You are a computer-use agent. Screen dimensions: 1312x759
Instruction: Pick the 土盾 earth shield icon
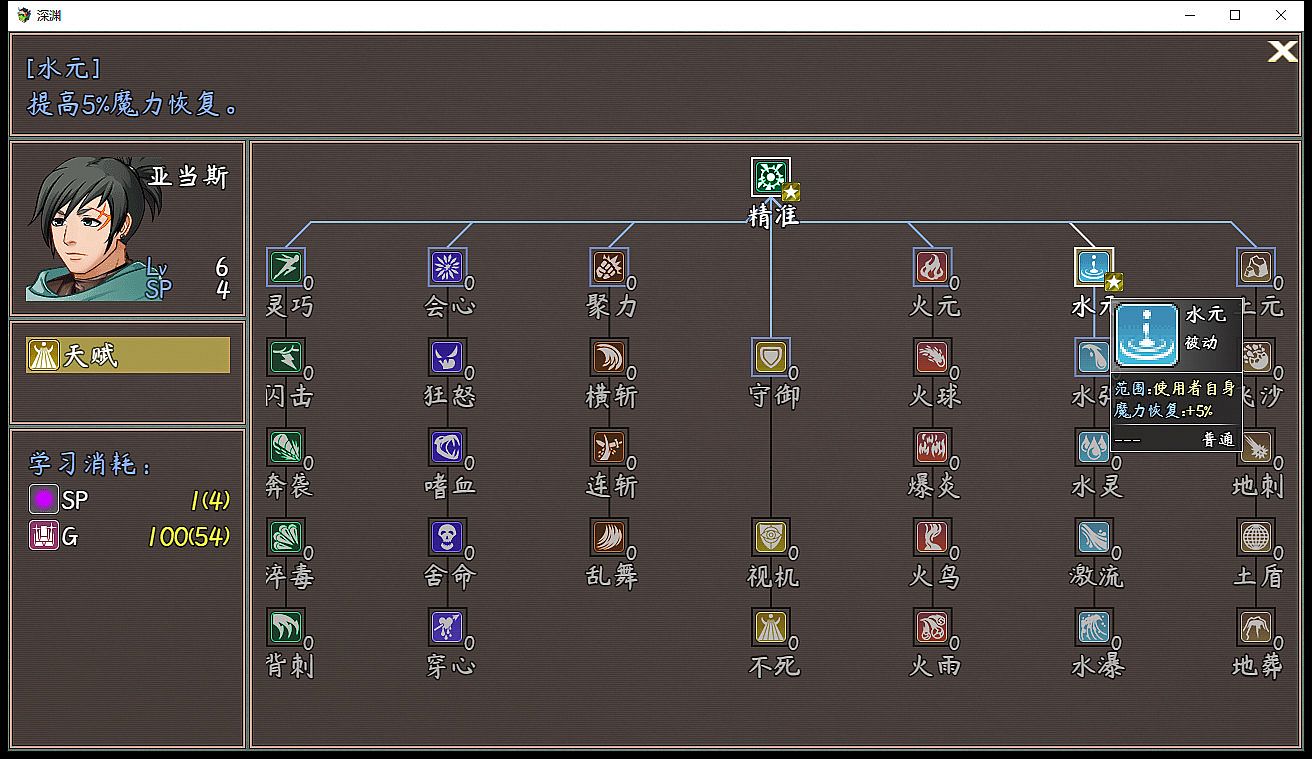[1255, 537]
